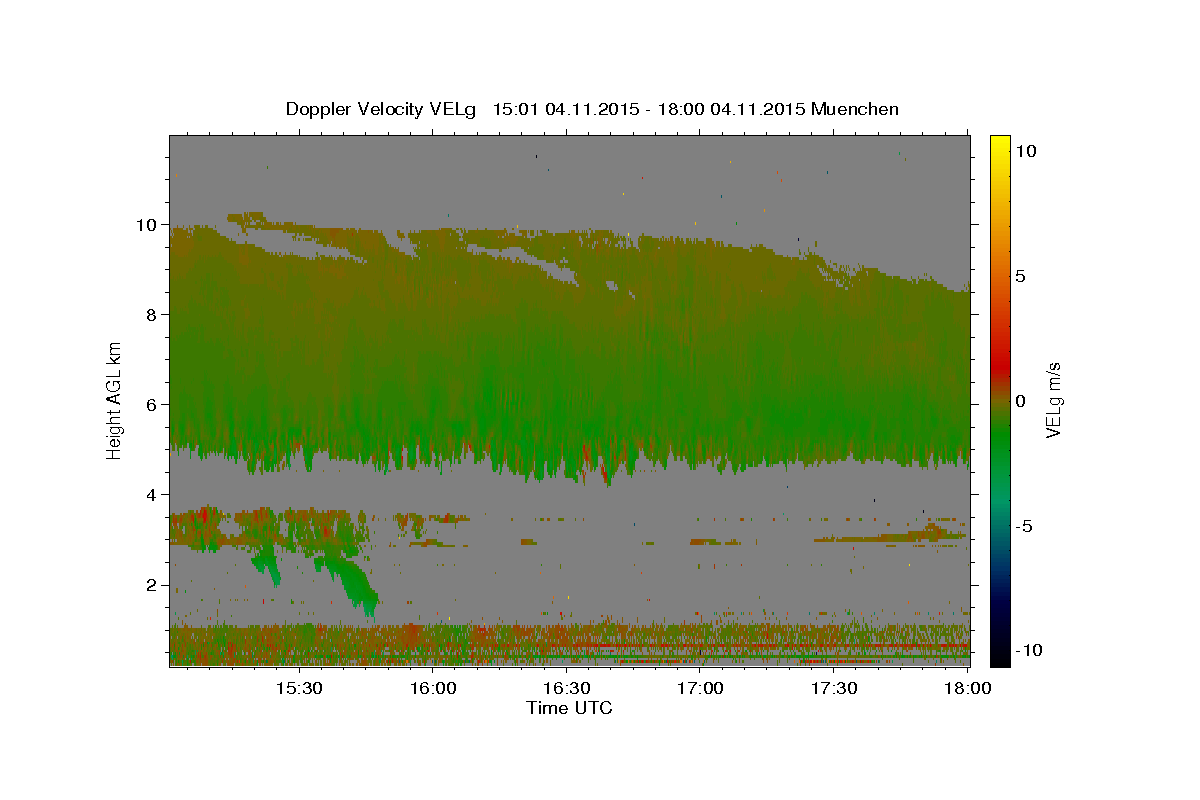Image resolution: width=1200 pixels, height=800 pixels.
Task: Click the 17:30 time tick label
Action: [833, 688]
